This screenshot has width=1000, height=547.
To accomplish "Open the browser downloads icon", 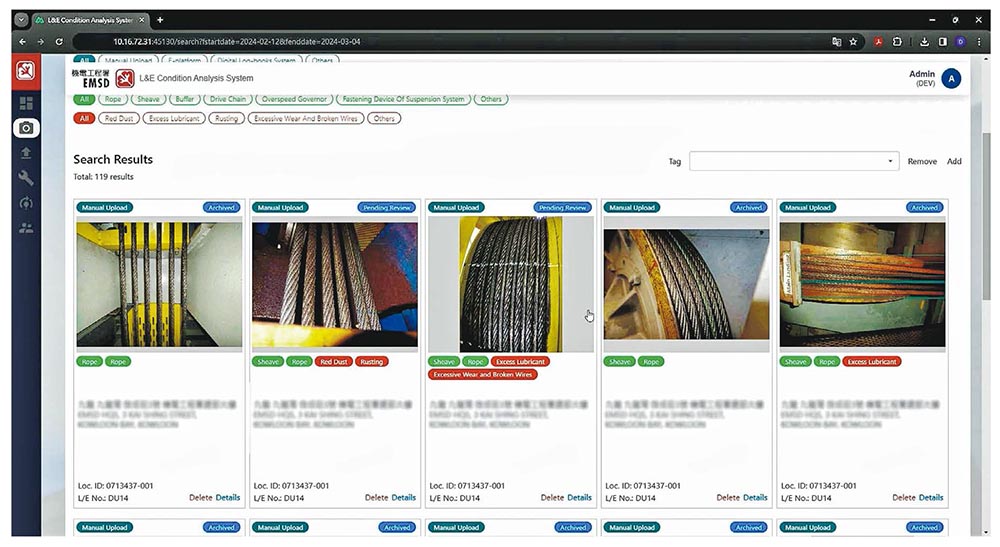I will pyautogui.click(x=924, y=41).
